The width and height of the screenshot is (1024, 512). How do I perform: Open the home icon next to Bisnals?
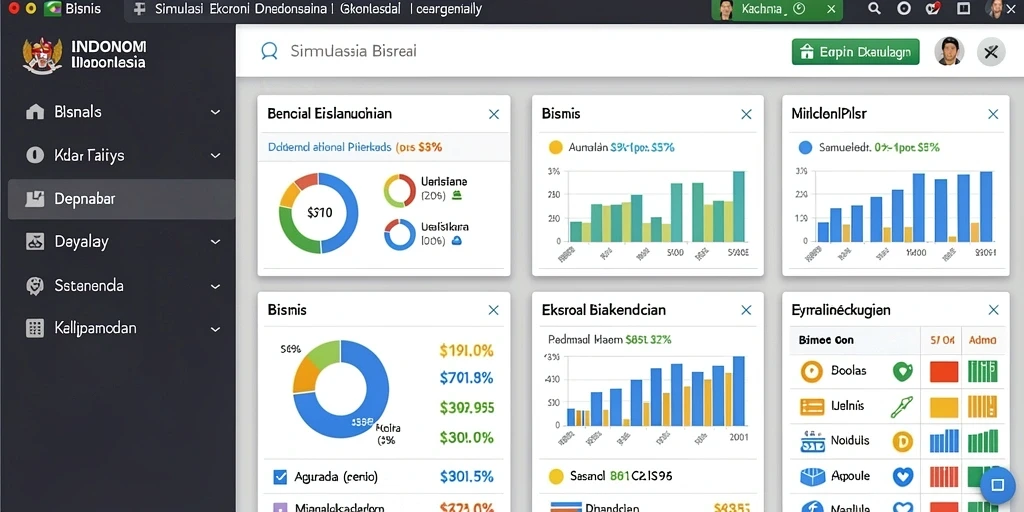pyautogui.click(x=35, y=112)
